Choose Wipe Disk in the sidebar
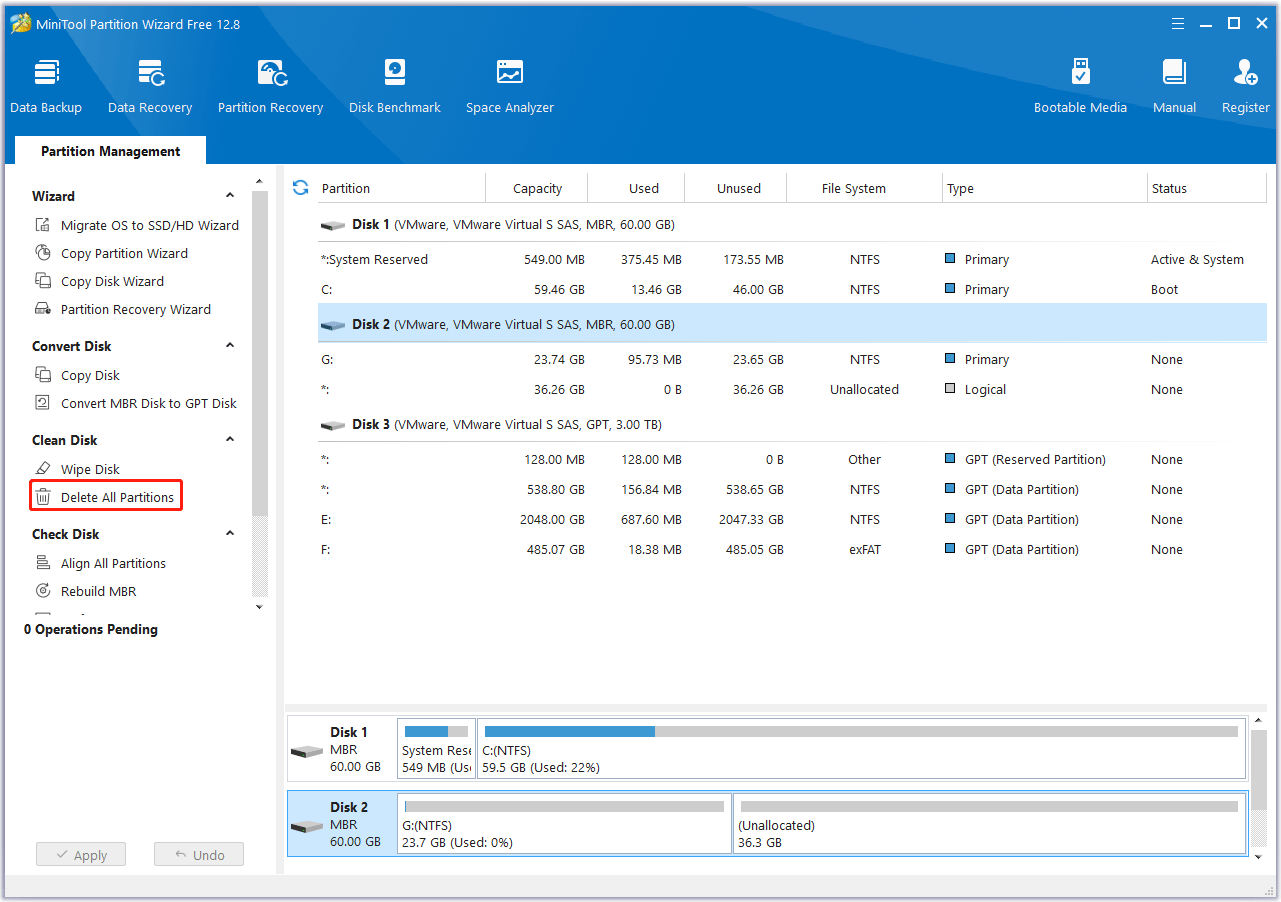1281x902 pixels. (x=77, y=469)
